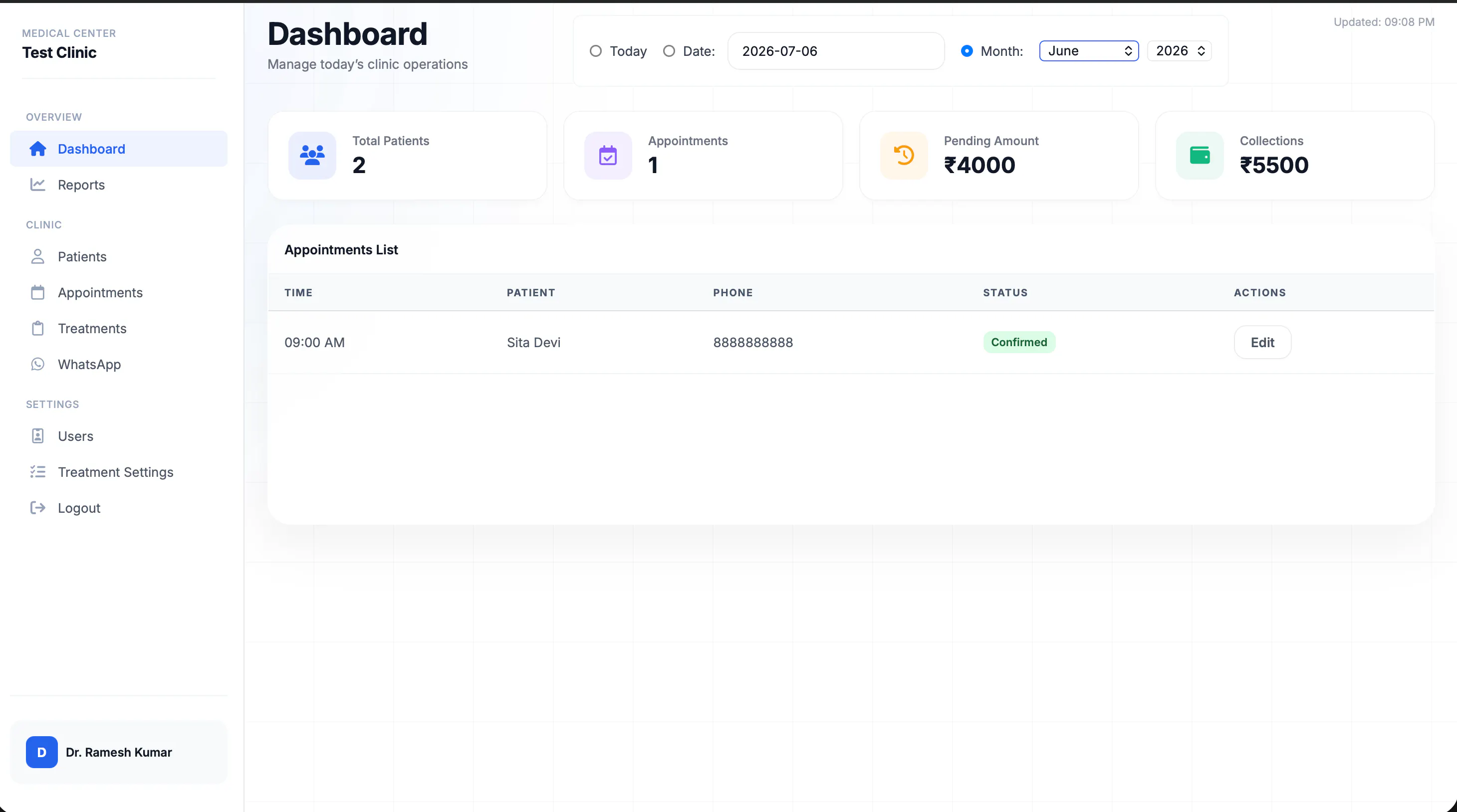Open the 2026 year dropdown

[1179, 51]
